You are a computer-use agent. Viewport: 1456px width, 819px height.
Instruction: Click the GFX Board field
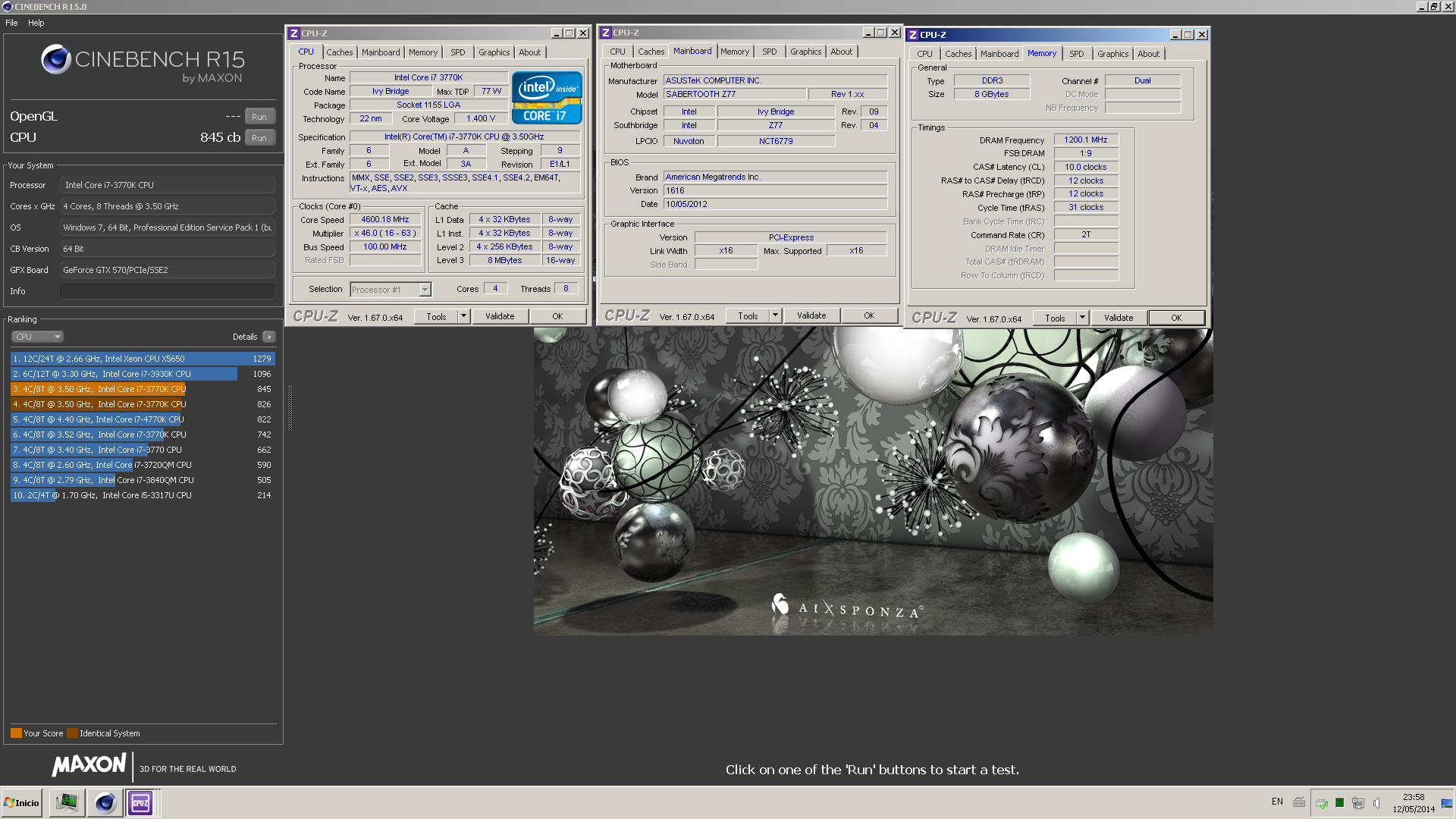point(168,270)
